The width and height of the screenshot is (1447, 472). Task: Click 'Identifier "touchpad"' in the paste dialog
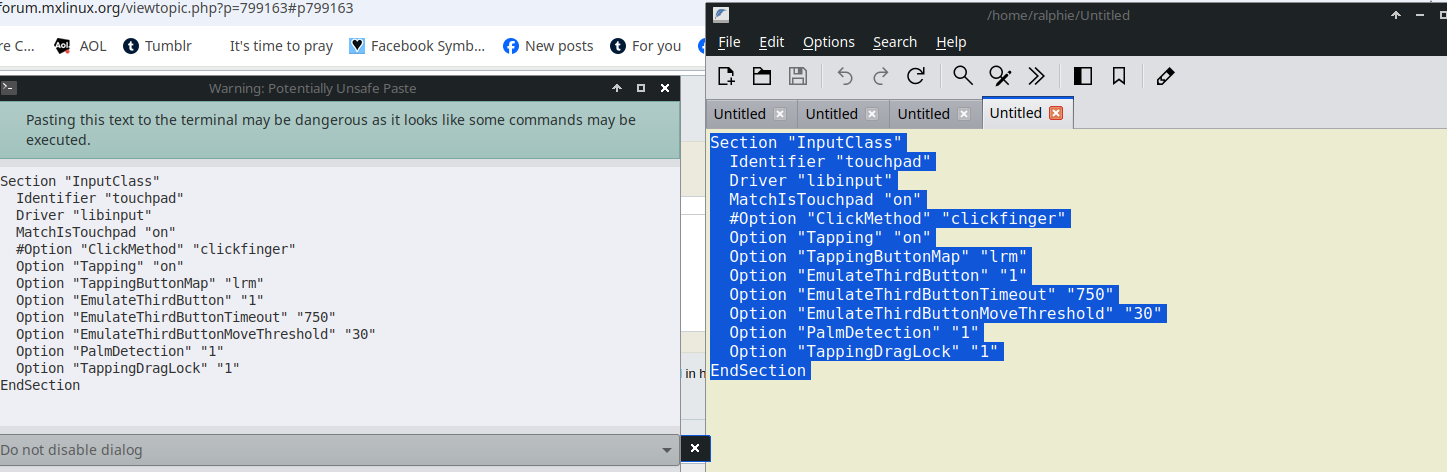pyautogui.click(x=100, y=198)
